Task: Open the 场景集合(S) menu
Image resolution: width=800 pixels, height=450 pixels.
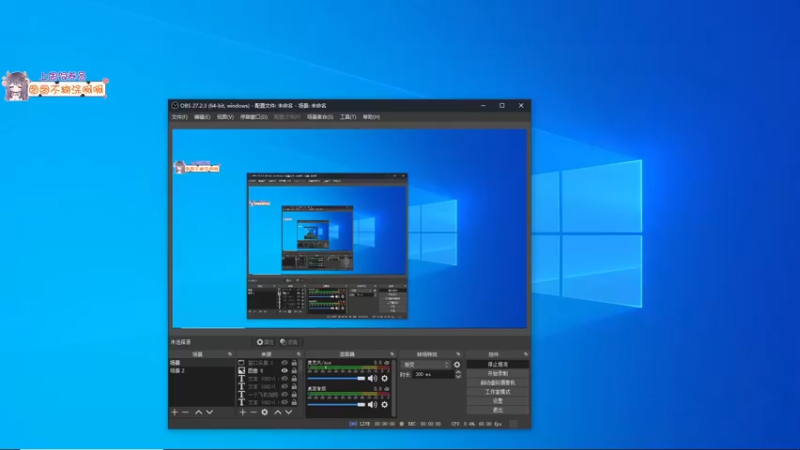Action: (320, 117)
